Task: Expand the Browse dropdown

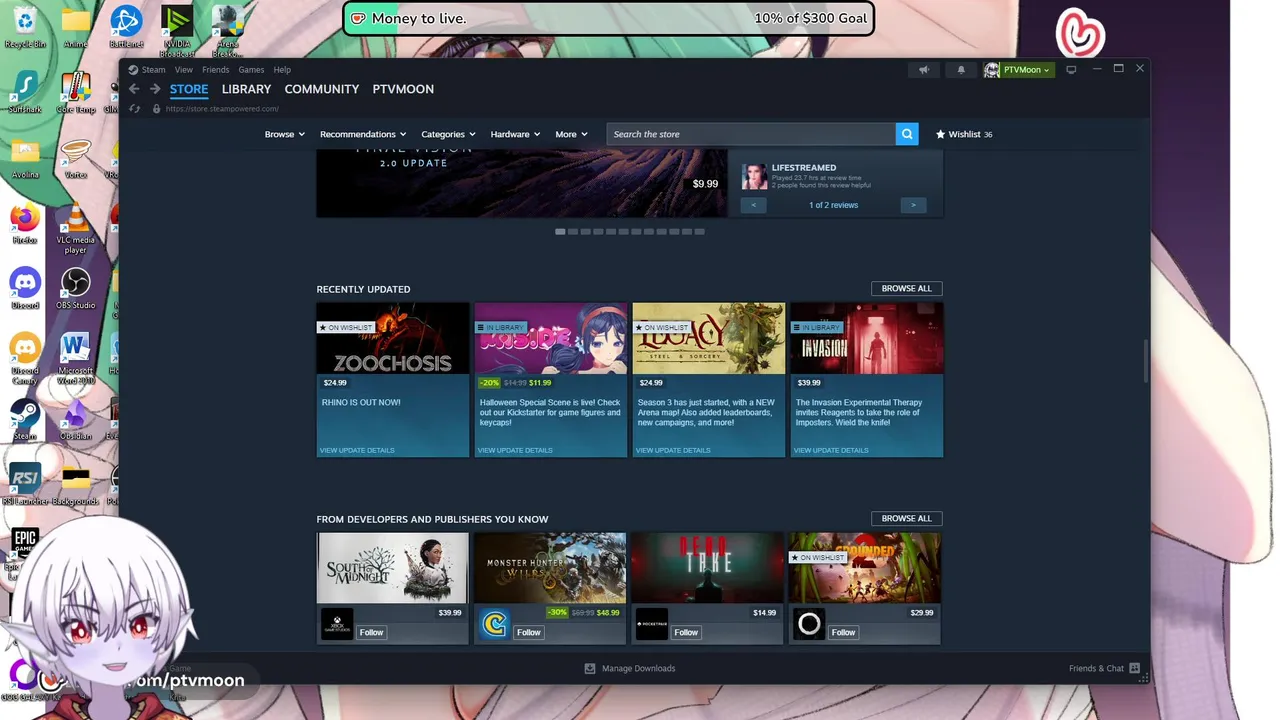Action: click(x=284, y=134)
